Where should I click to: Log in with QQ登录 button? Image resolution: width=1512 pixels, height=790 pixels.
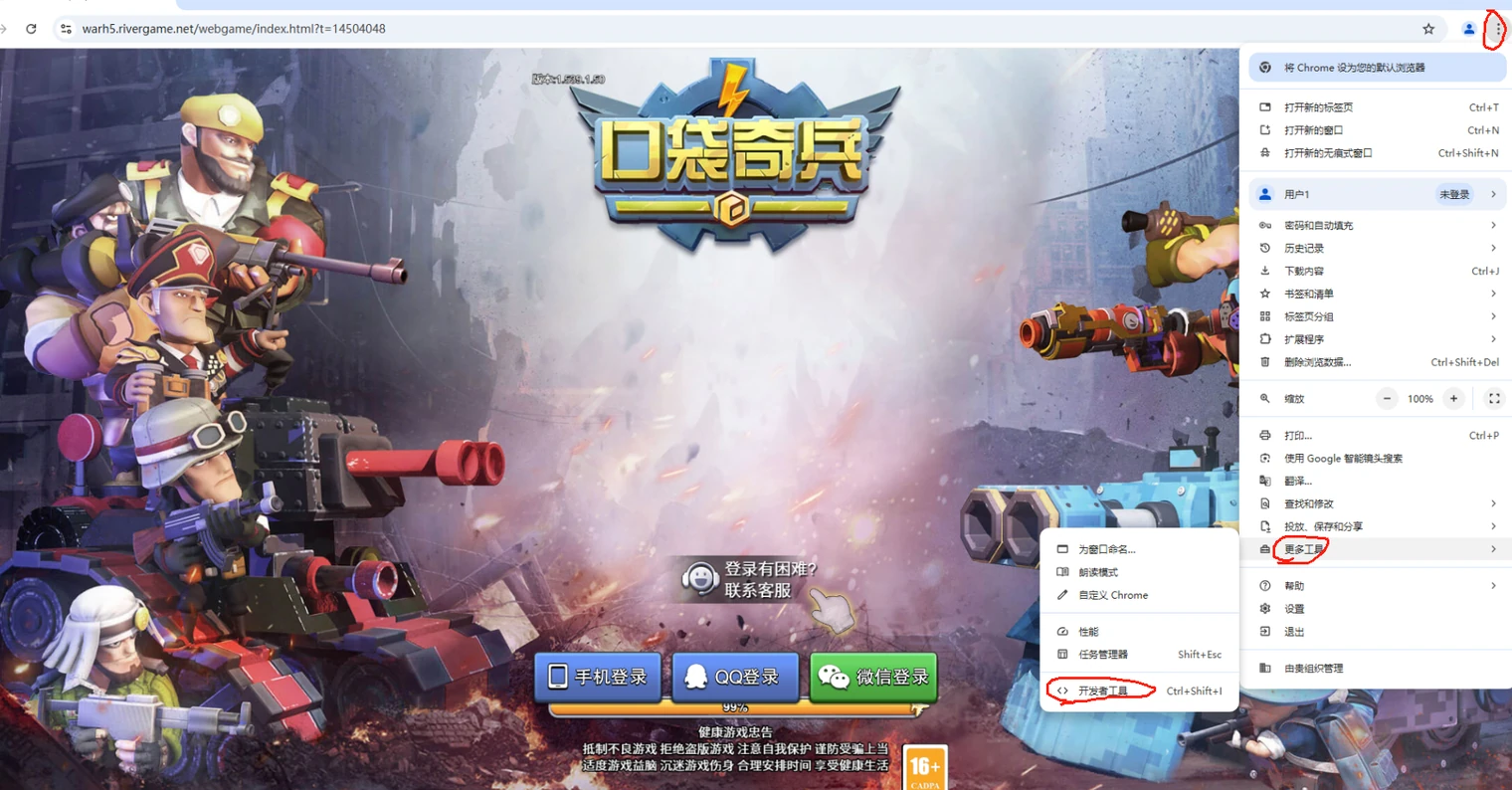click(735, 678)
